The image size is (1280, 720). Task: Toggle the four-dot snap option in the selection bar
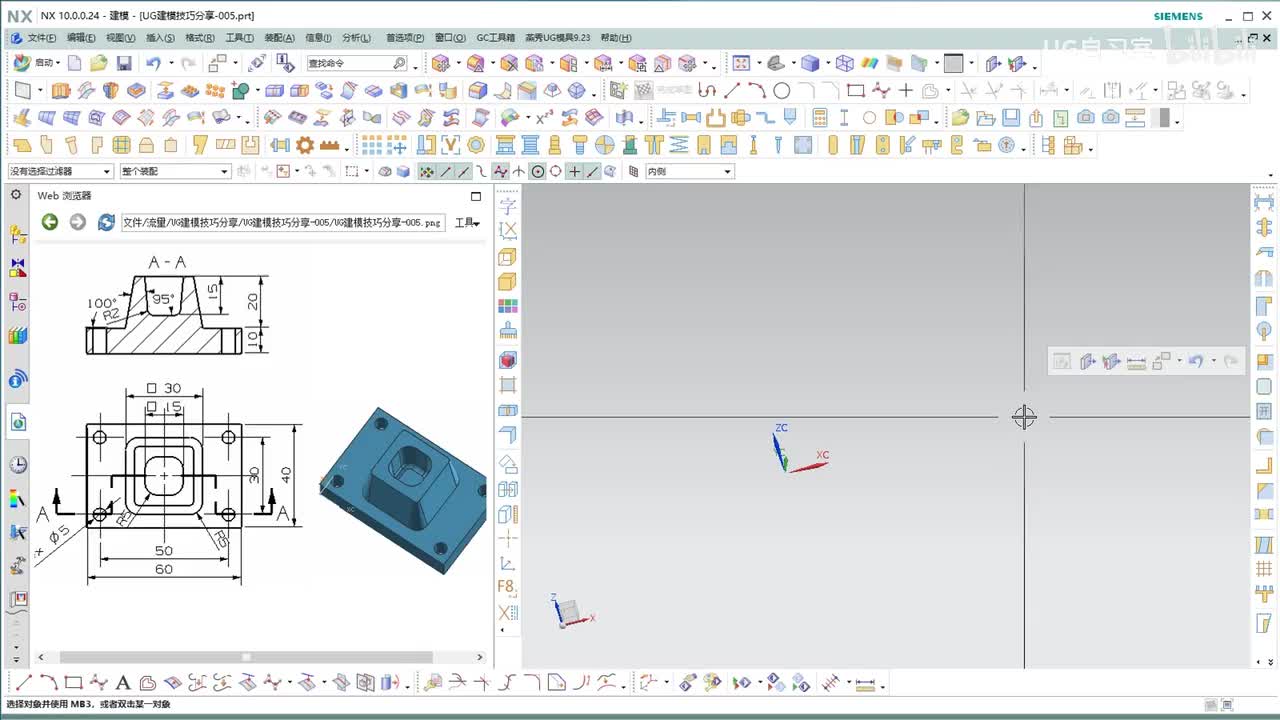[427, 172]
